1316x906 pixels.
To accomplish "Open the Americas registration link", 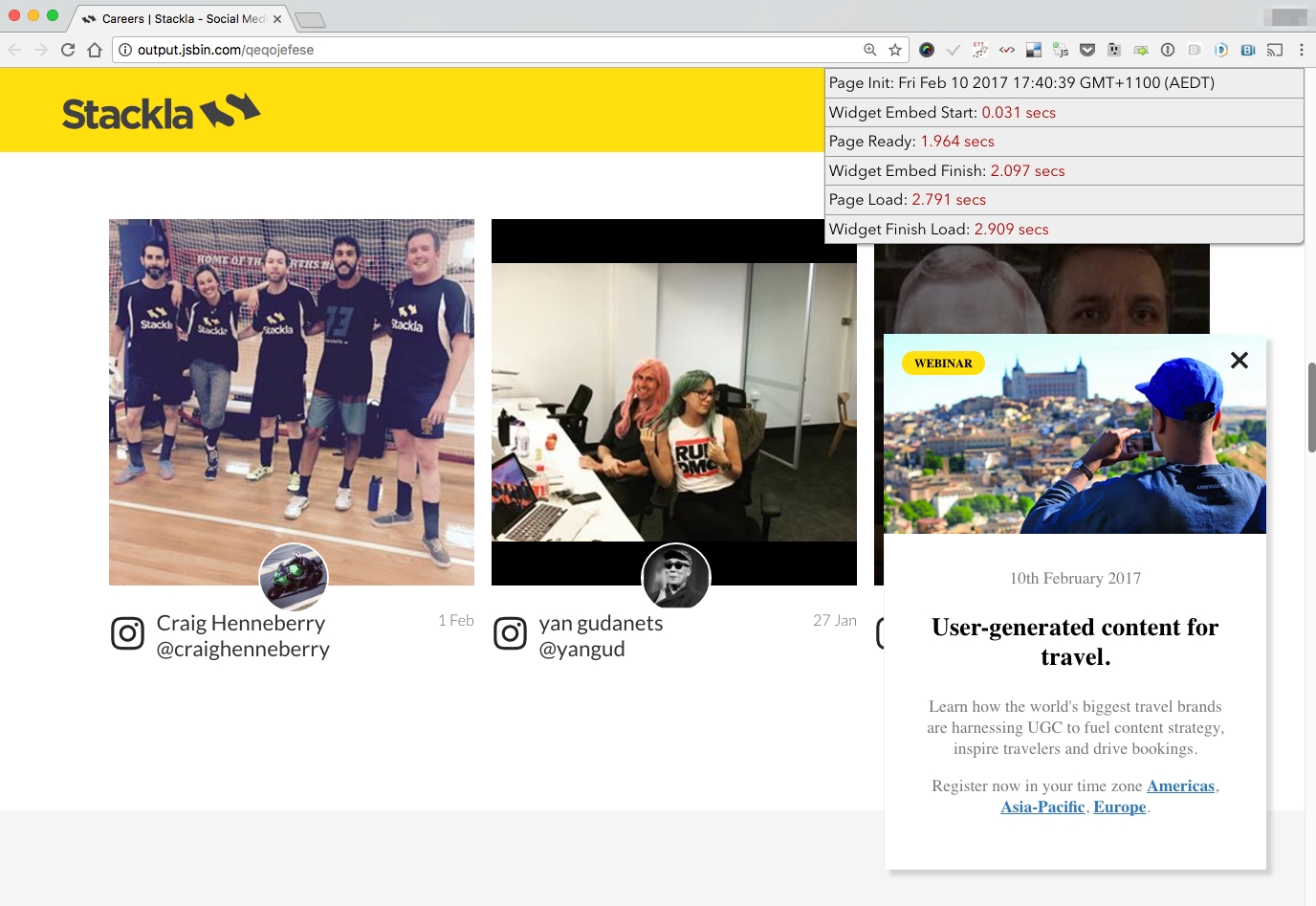I will click(x=1180, y=785).
